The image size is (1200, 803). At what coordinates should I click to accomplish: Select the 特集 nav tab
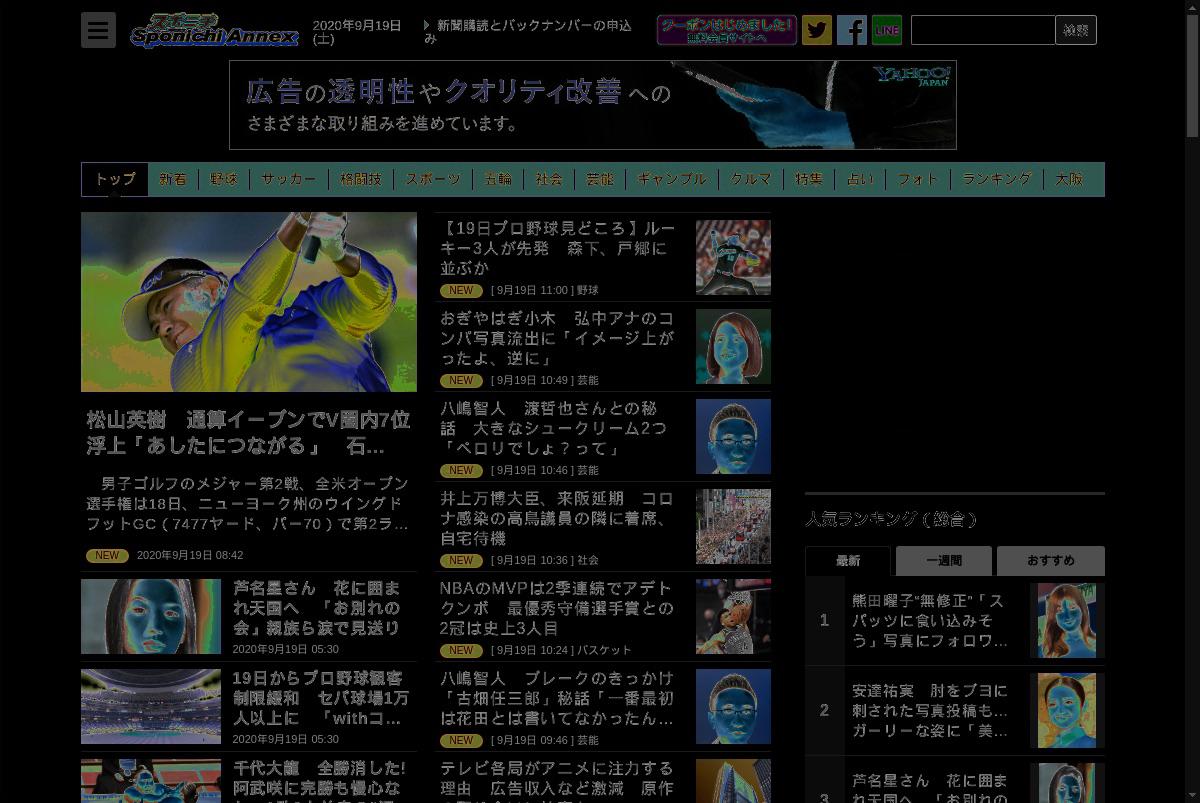809,179
